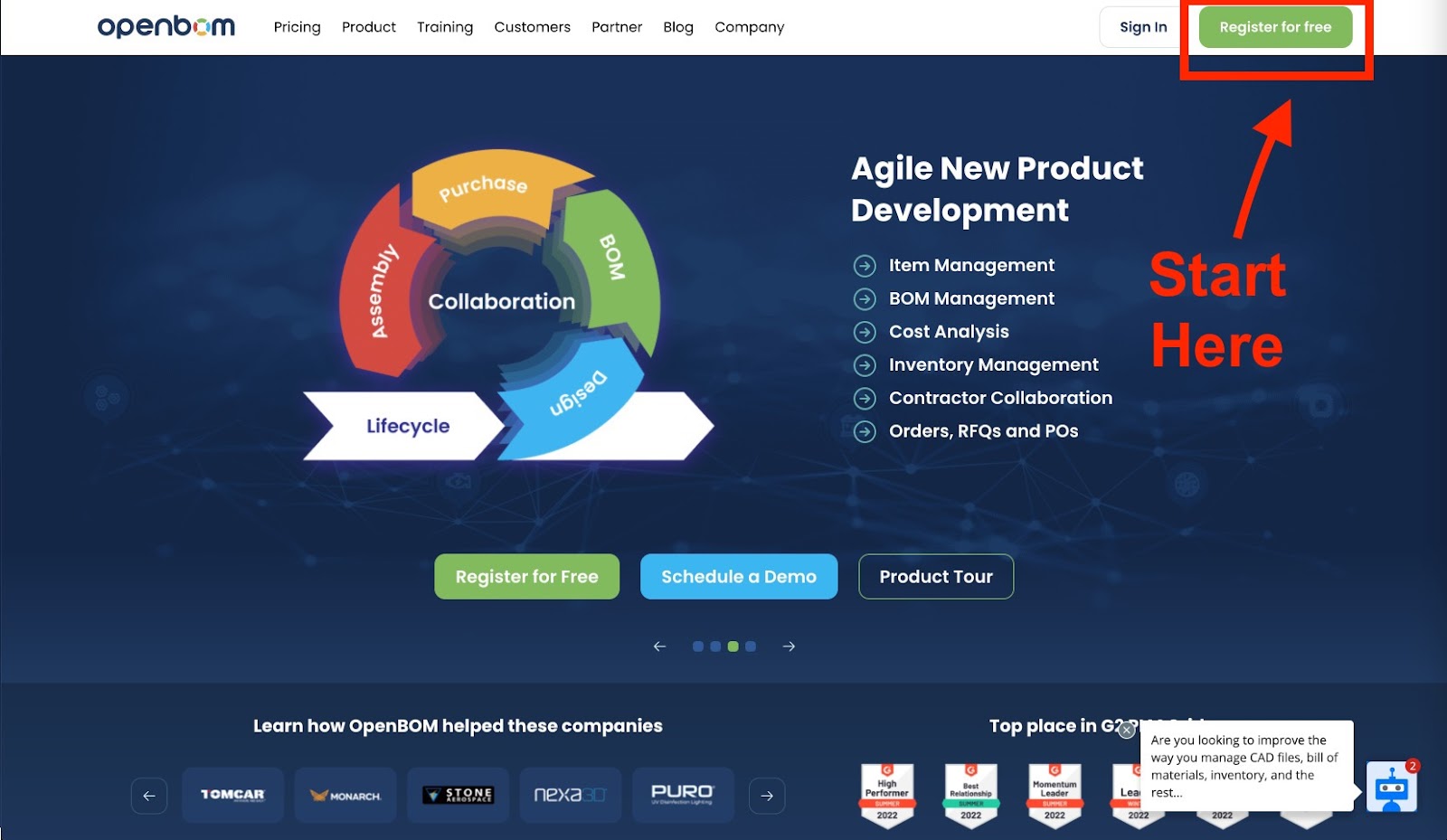Start the Product Tour
Screen dimensions: 1447x840
point(936,576)
